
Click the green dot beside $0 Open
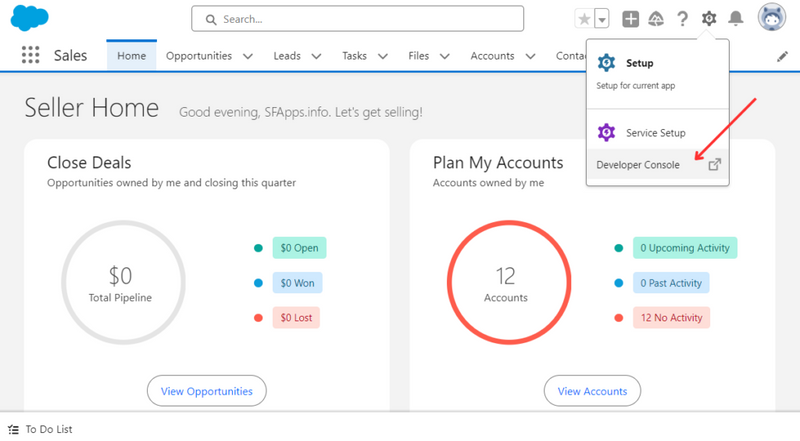coord(258,248)
